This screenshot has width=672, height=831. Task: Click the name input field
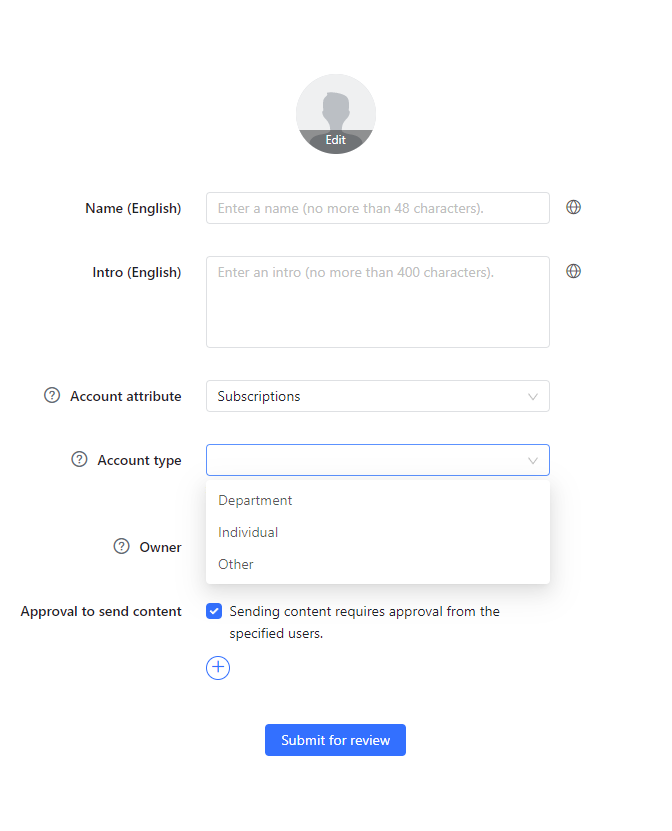[377, 207]
